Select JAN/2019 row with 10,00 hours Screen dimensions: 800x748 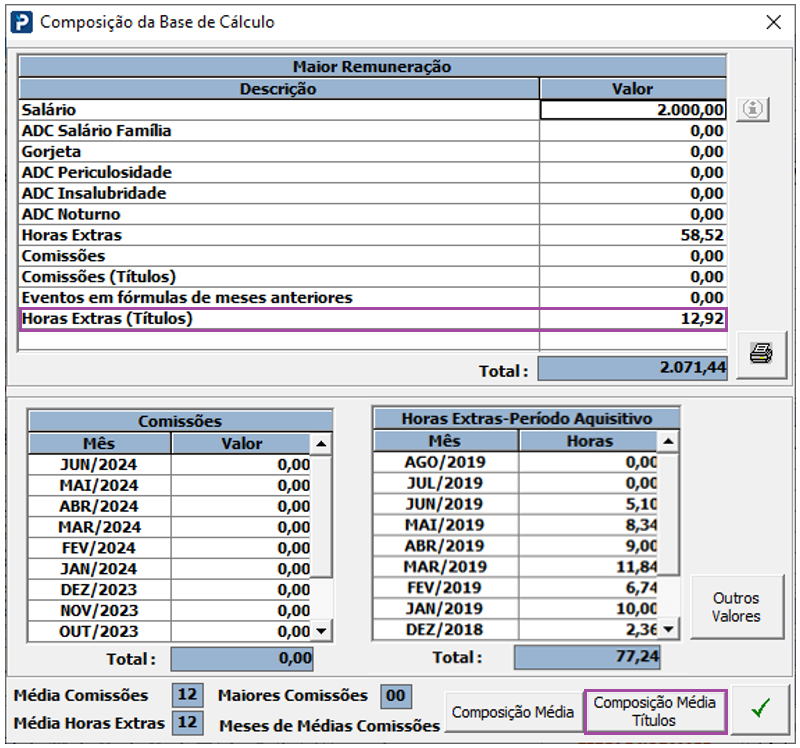click(x=516, y=609)
